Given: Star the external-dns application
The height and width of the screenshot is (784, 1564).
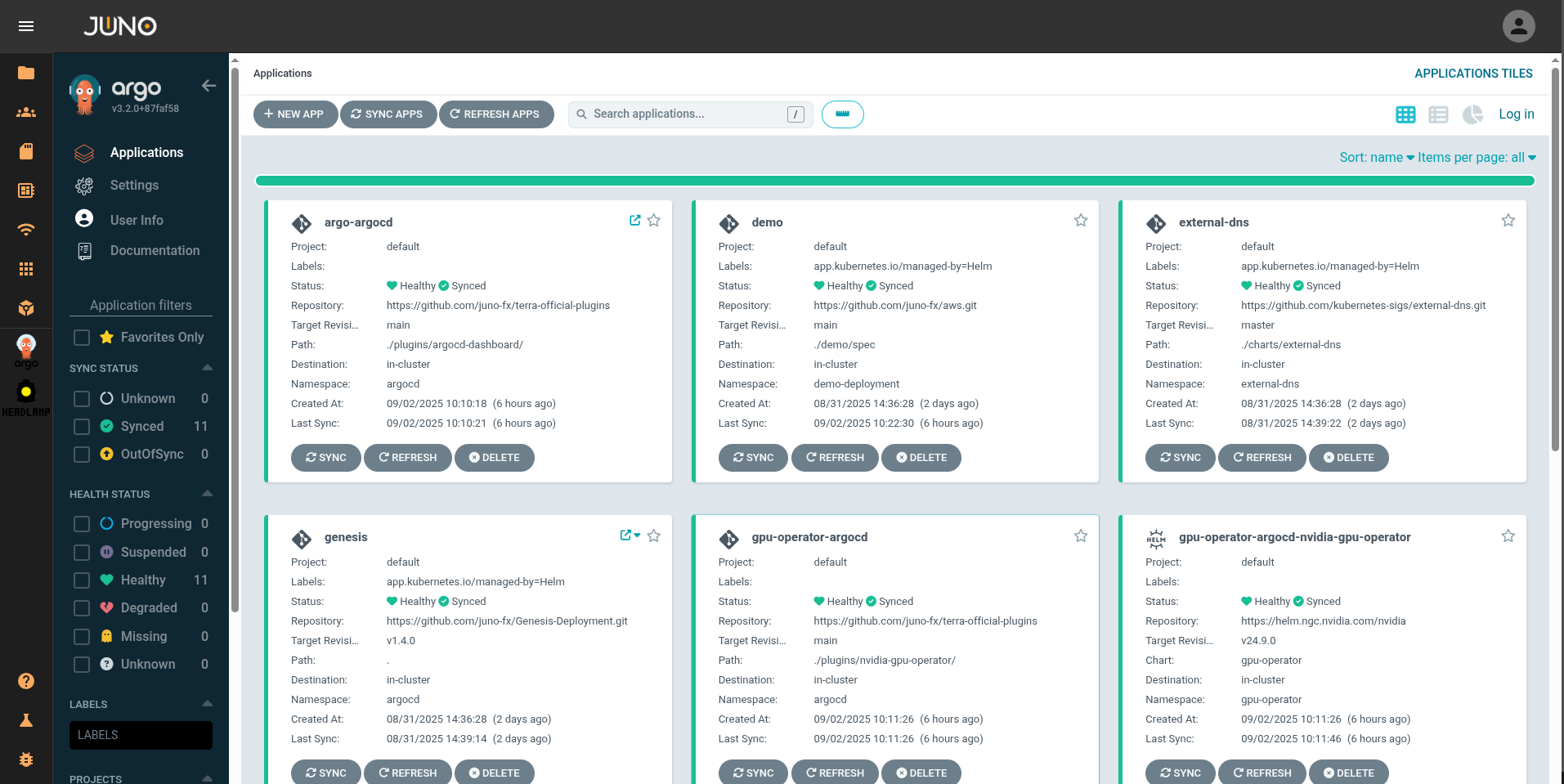Looking at the screenshot, I should (x=1508, y=221).
